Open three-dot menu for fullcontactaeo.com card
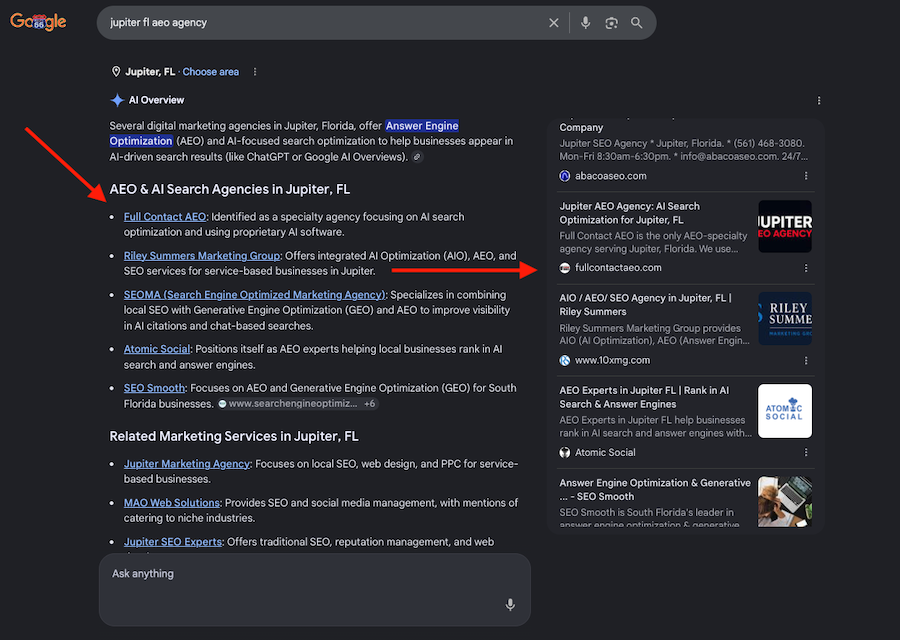This screenshot has width=900, height=640. pos(806,268)
